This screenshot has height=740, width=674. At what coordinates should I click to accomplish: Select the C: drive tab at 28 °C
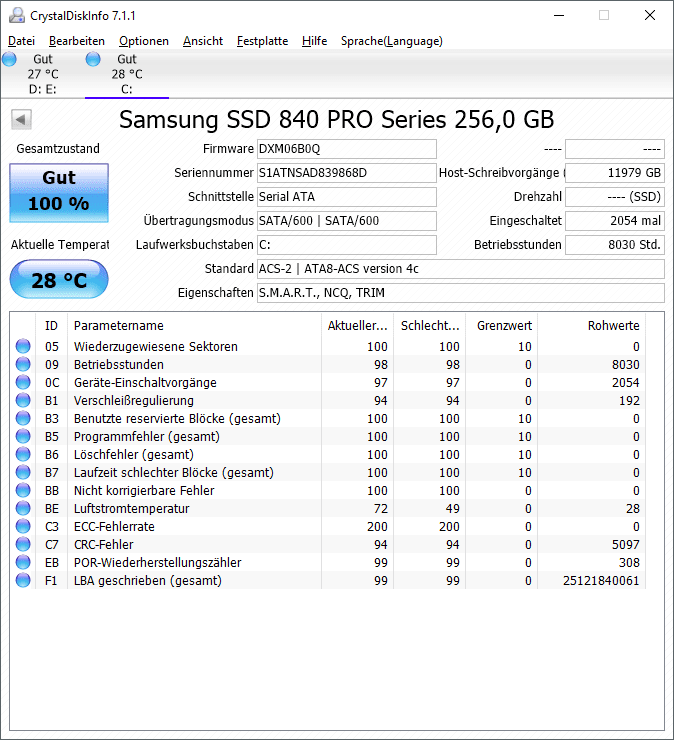pyautogui.click(x=127, y=74)
